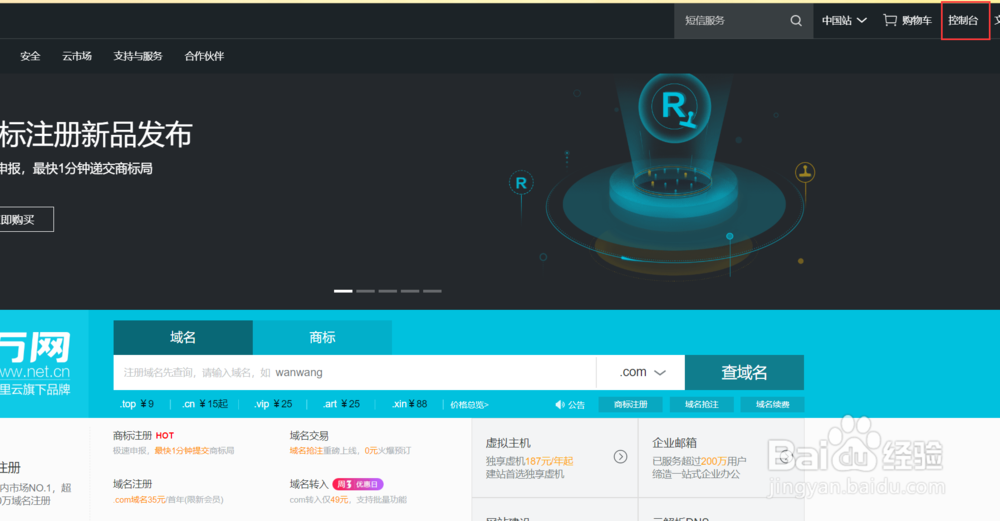Screen dimensions: 1000x521
Task: Click the 即购买 banner button
Action: (26, 219)
